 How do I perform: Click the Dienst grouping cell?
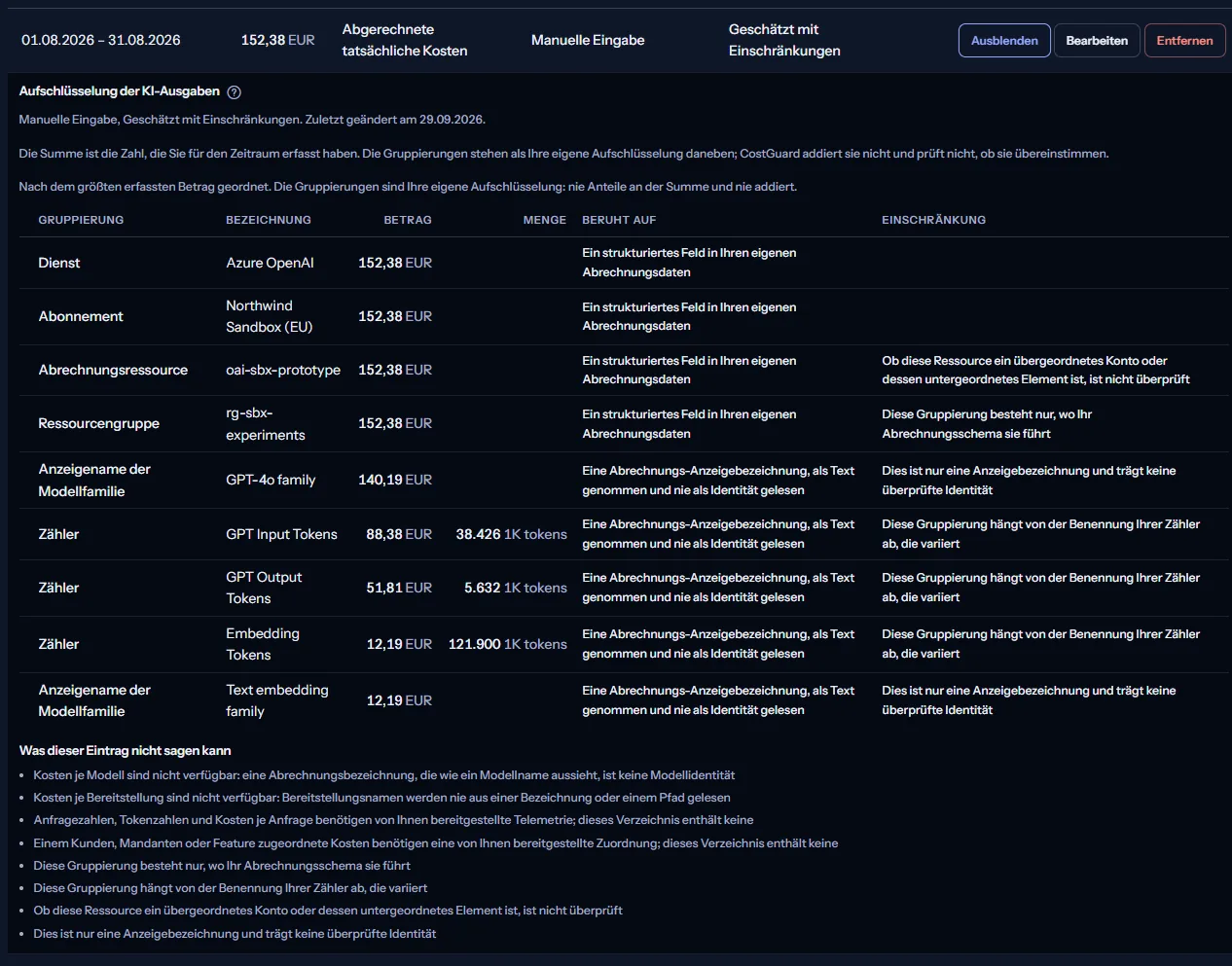coord(59,263)
